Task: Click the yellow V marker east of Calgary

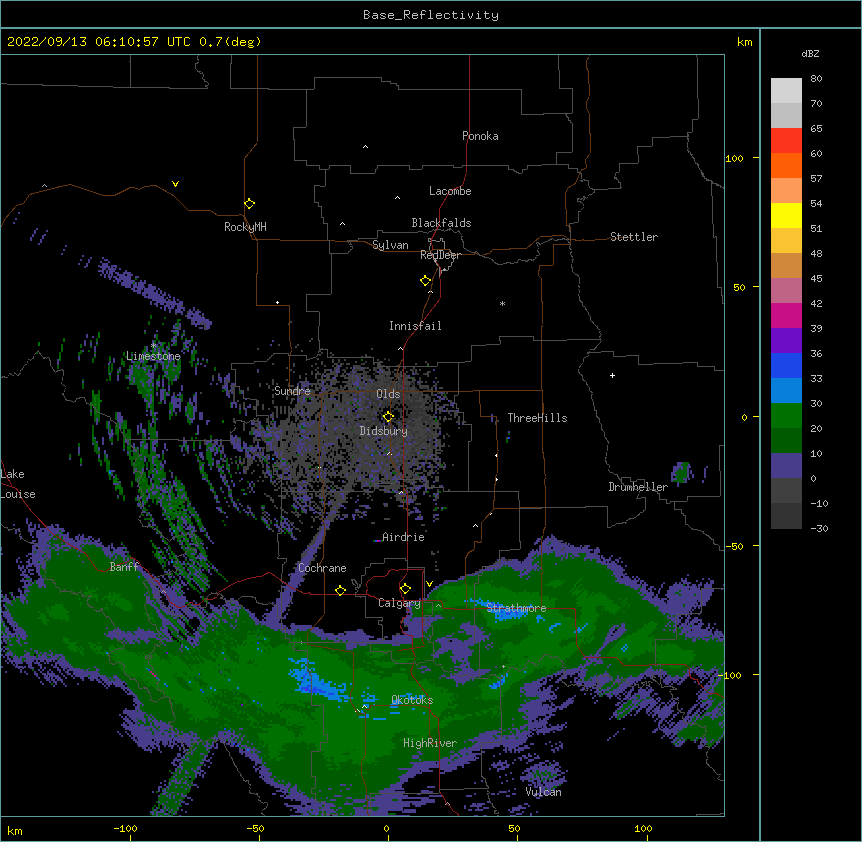Action: (x=429, y=584)
